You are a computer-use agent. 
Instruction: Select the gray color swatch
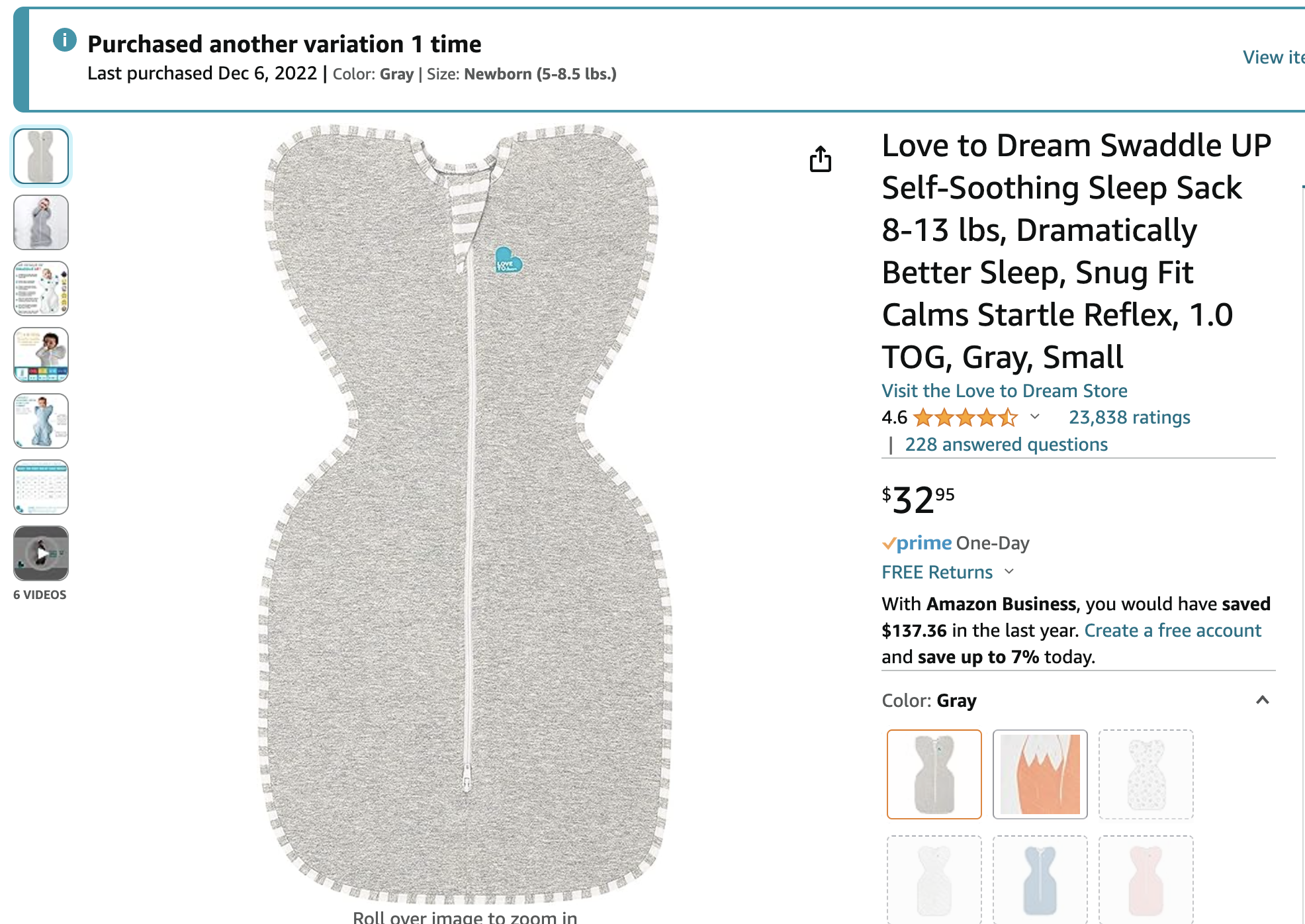click(934, 774)
